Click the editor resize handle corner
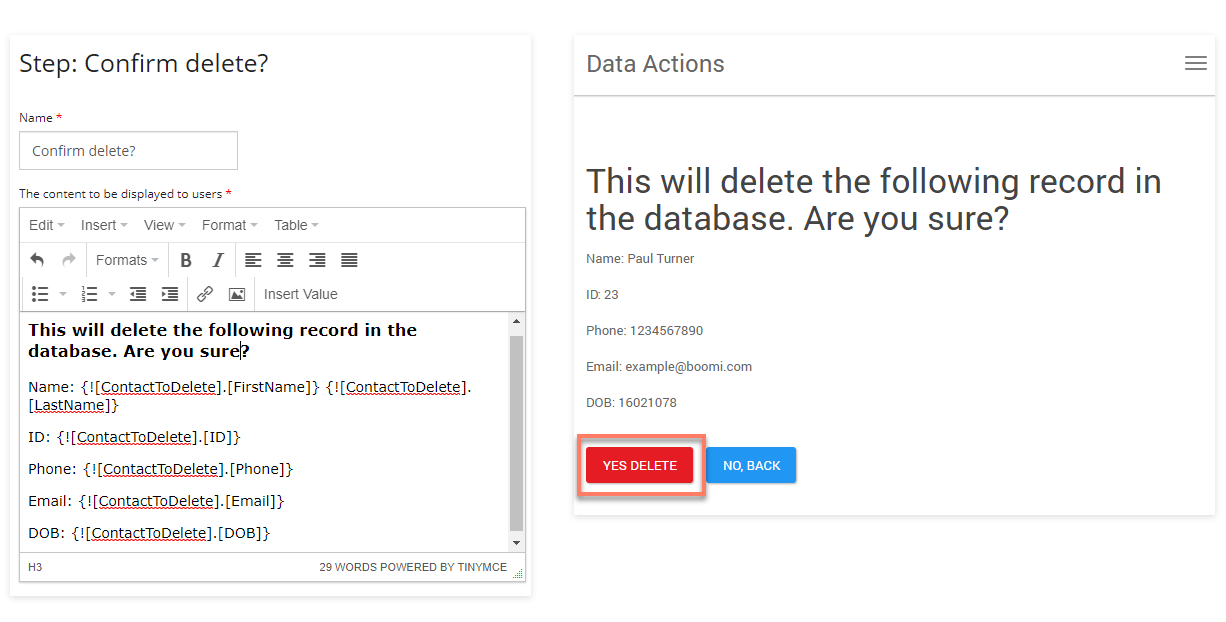Image resolution: width=1226 pixels, height=622 pixels. tap(517, 572)
